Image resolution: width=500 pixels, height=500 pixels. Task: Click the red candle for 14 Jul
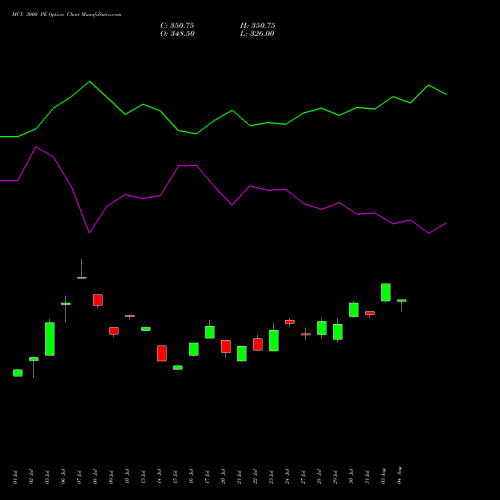tap(162, 353)
